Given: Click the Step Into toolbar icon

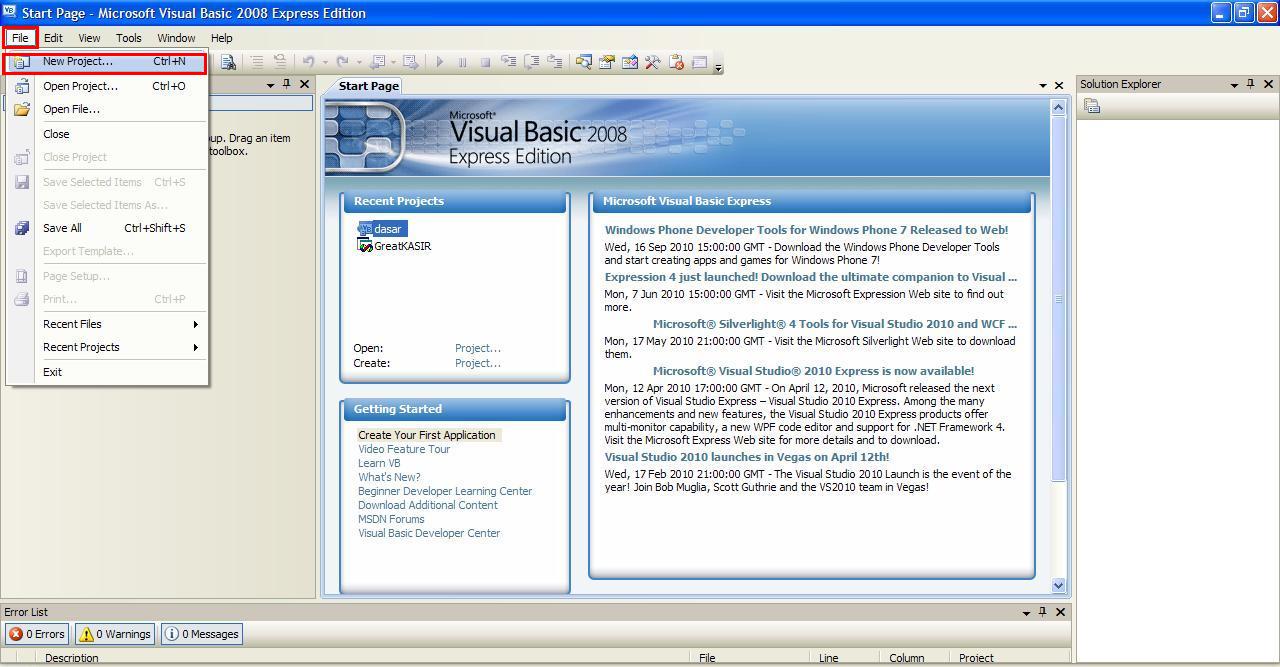Looking at the screenshot, I should [508, 62].
